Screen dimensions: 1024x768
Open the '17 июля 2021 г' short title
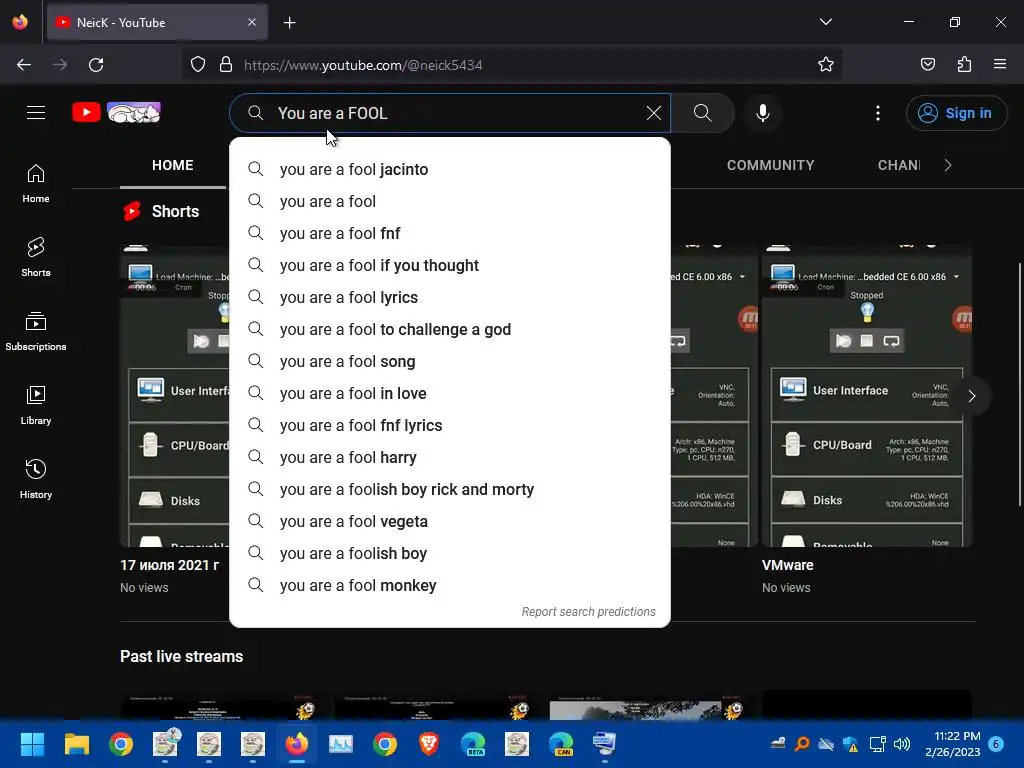tap(170, 565)
